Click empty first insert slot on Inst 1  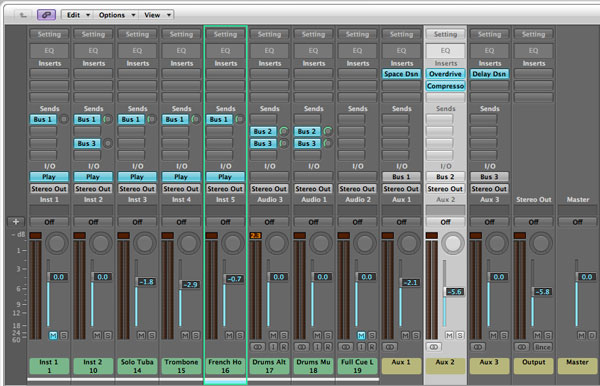(x=49, y=74)
